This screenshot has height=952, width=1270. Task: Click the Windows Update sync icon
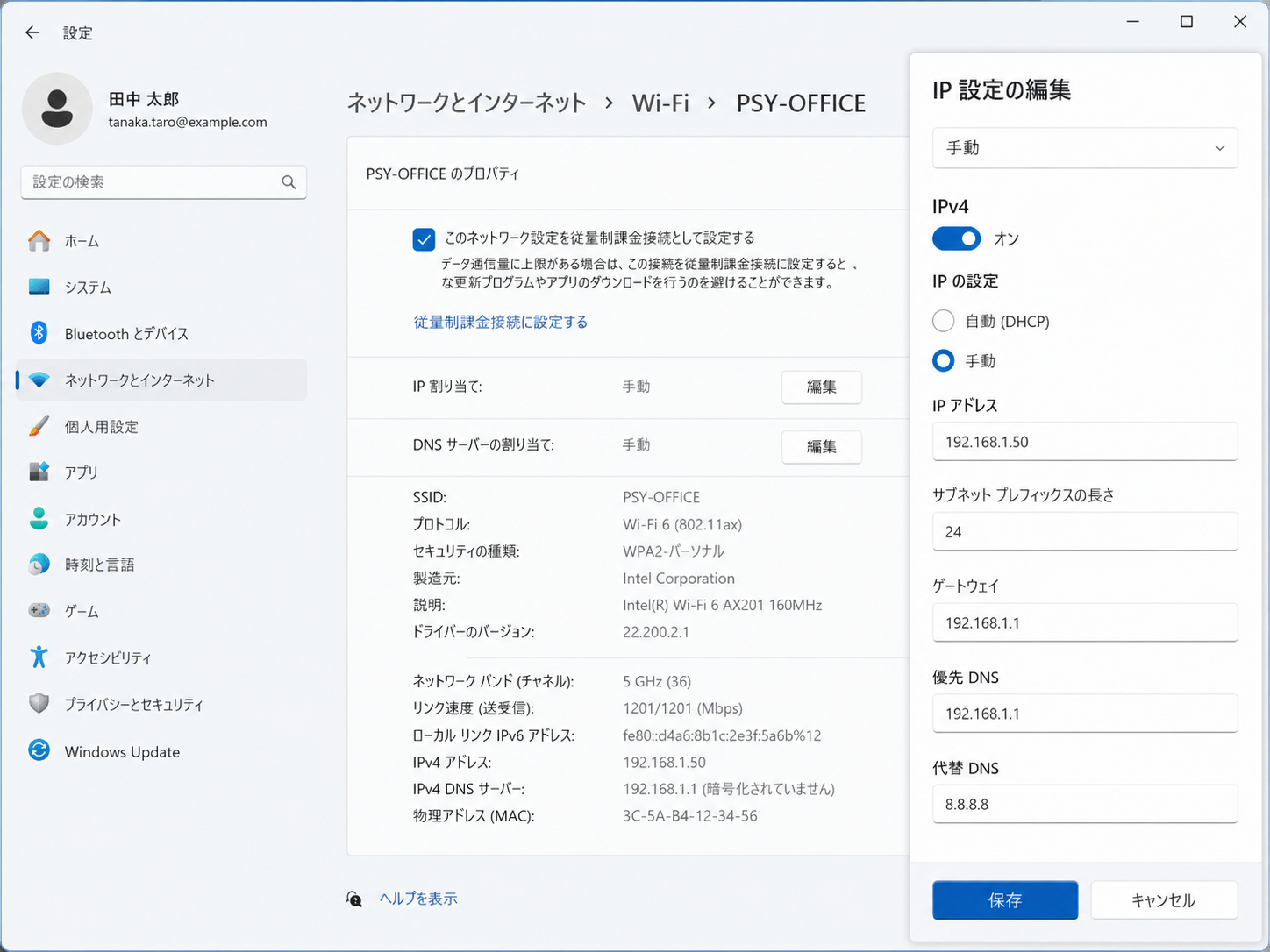(39, 750)
